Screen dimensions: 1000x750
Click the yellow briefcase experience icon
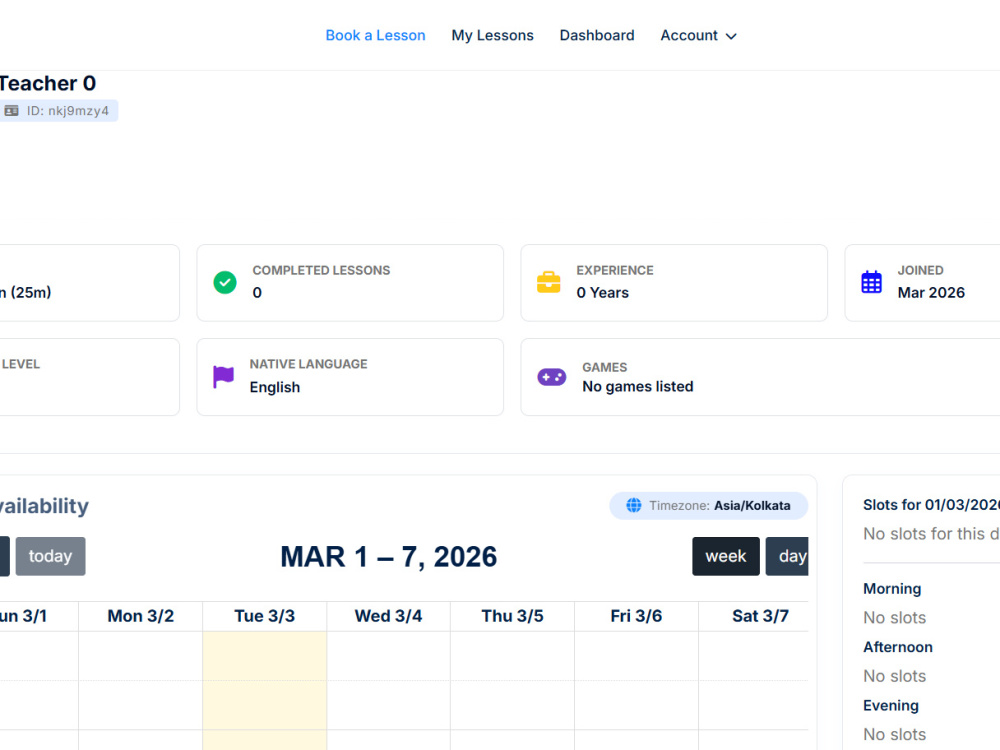click(548, 282)
